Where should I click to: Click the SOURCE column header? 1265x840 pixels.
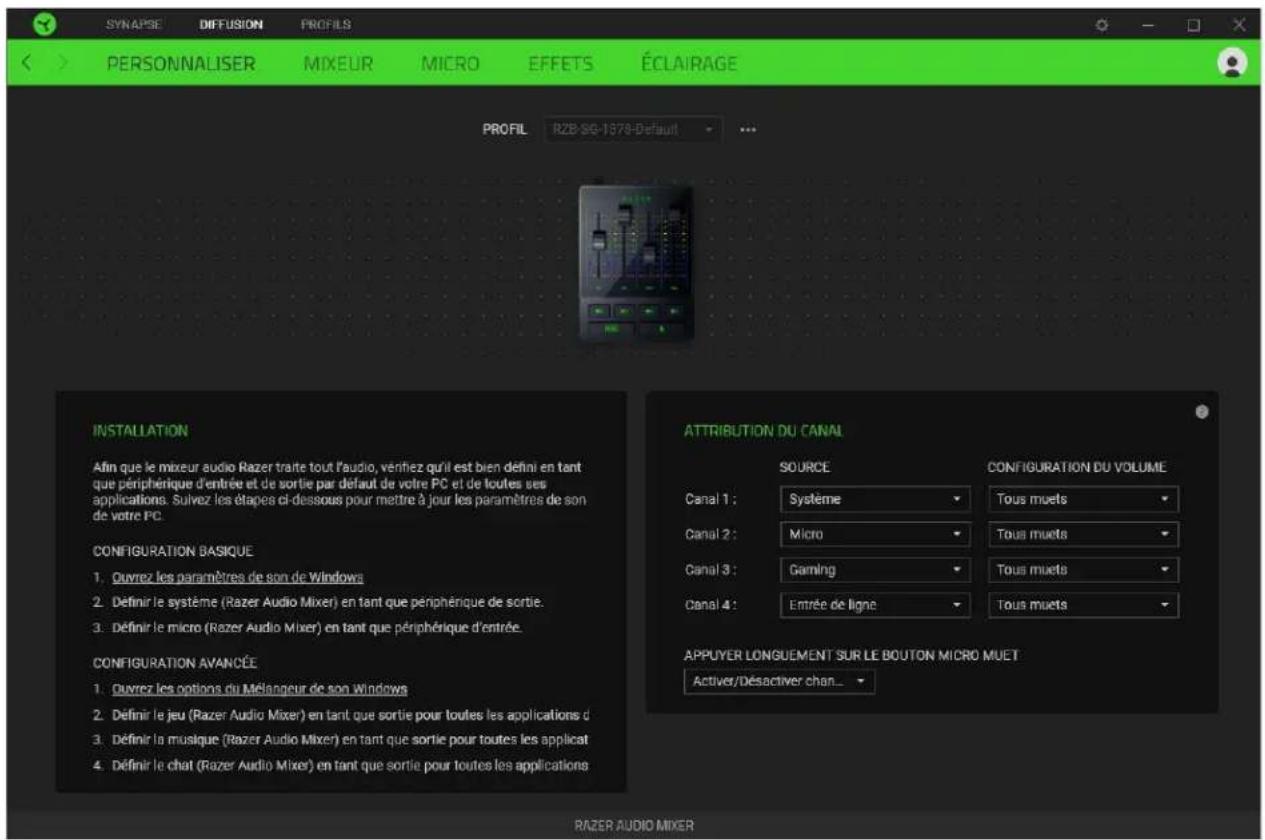click(803, 467)
